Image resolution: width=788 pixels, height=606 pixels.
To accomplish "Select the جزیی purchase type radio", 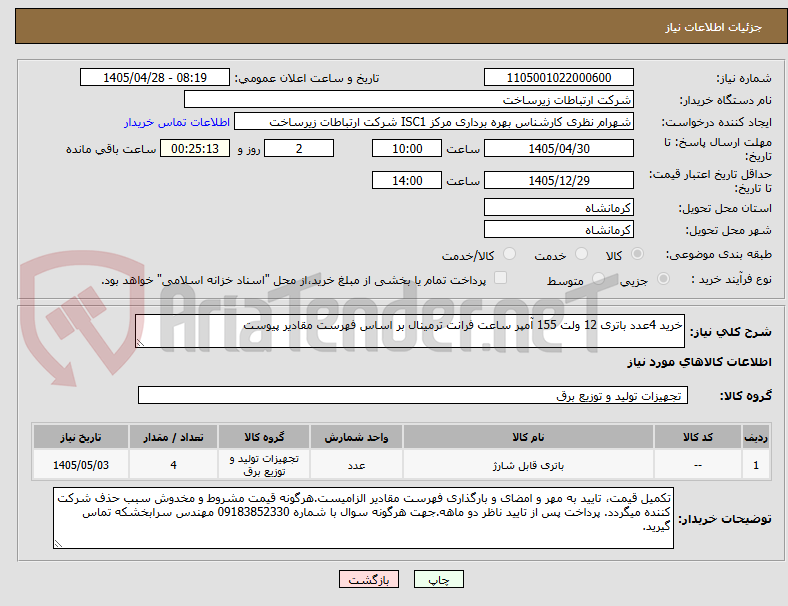I will point(663,279).
